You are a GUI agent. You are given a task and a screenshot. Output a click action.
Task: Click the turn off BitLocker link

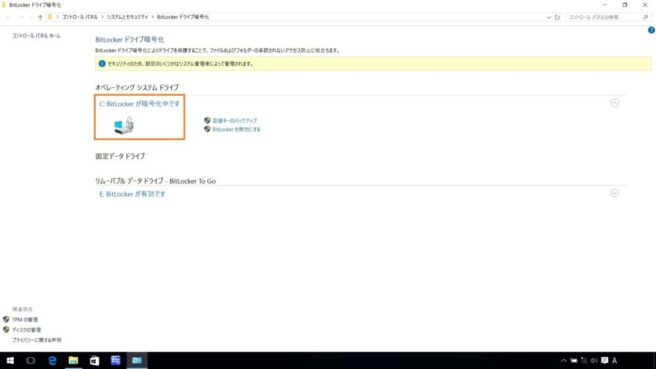pos(236,129)
